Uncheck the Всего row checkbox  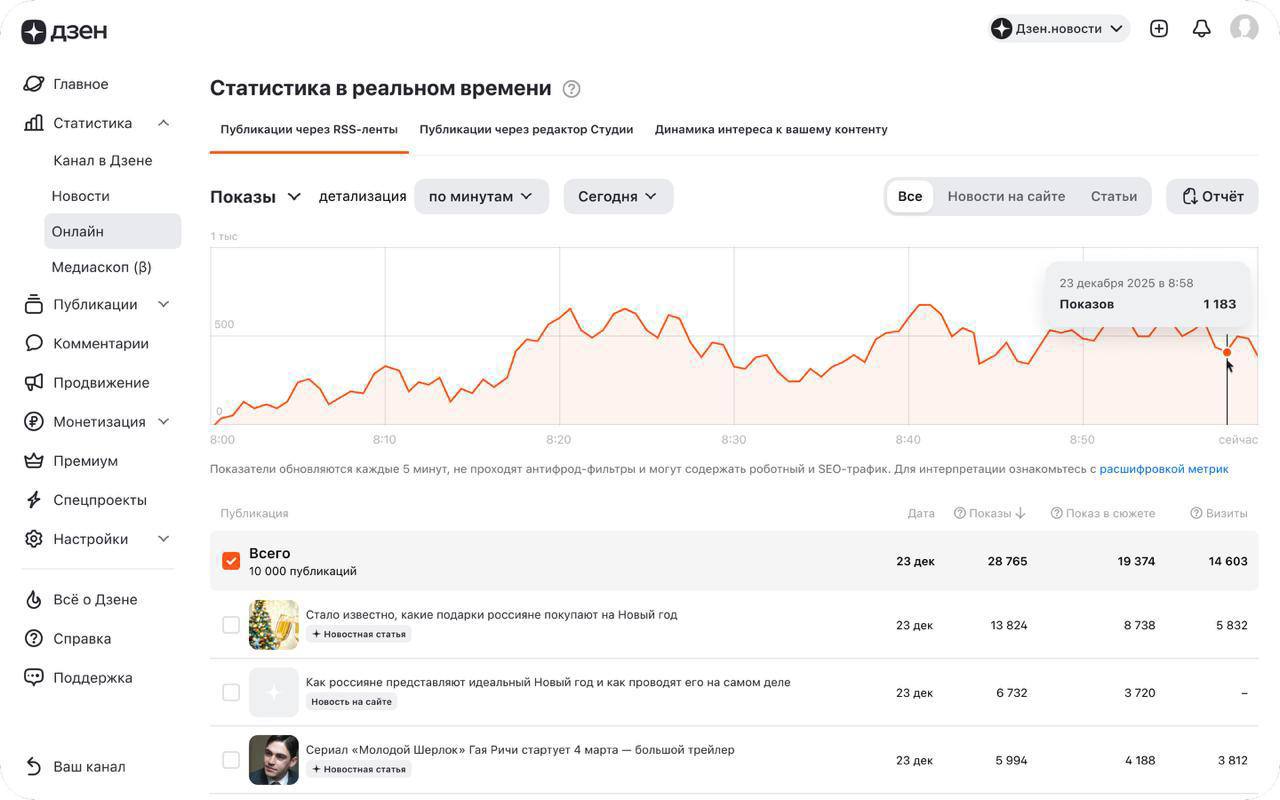[230, 559]
